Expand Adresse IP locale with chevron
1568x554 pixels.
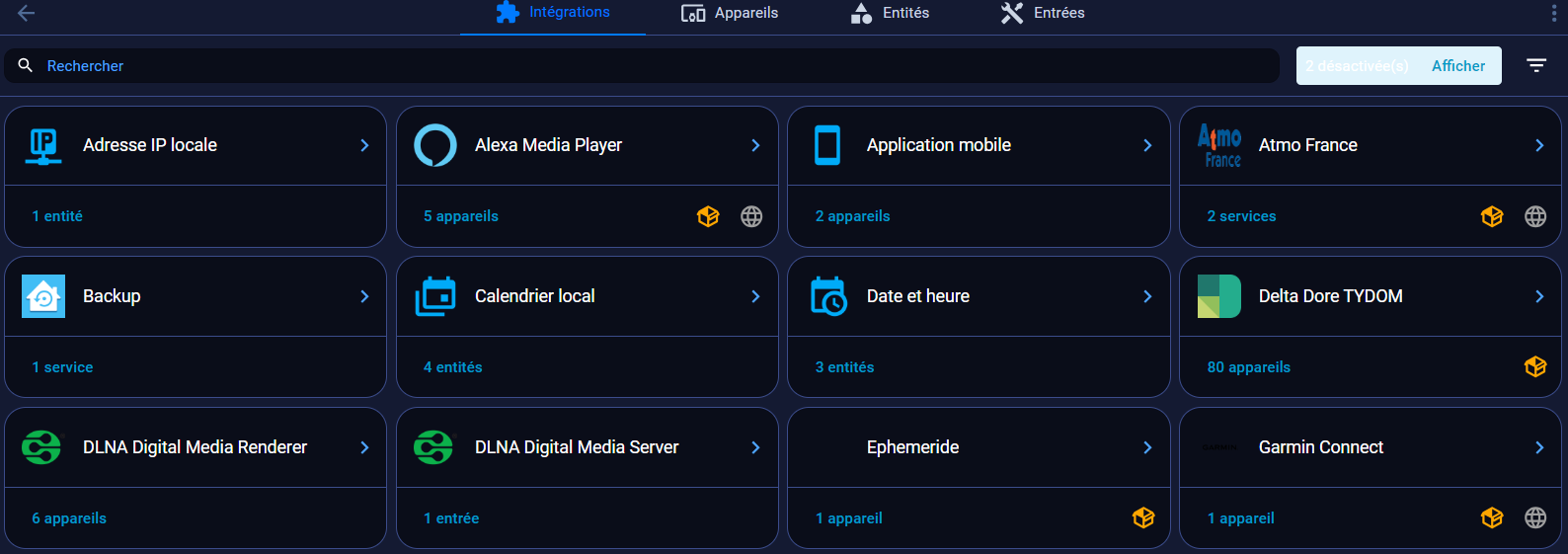(364, 145)
